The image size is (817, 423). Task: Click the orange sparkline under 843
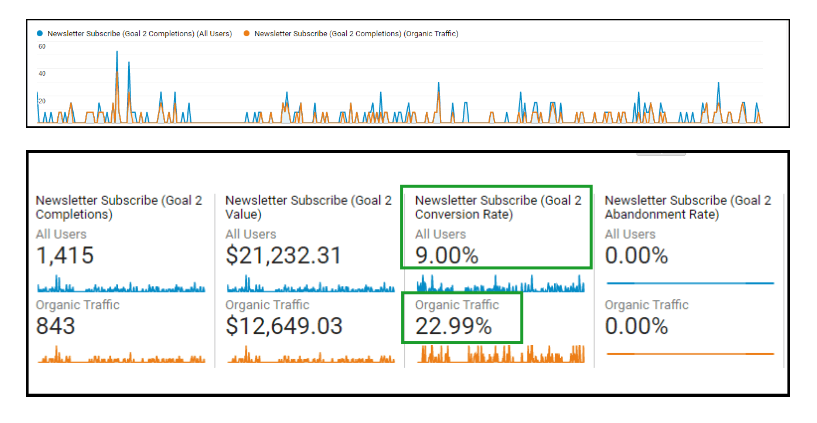coord(120,355)
